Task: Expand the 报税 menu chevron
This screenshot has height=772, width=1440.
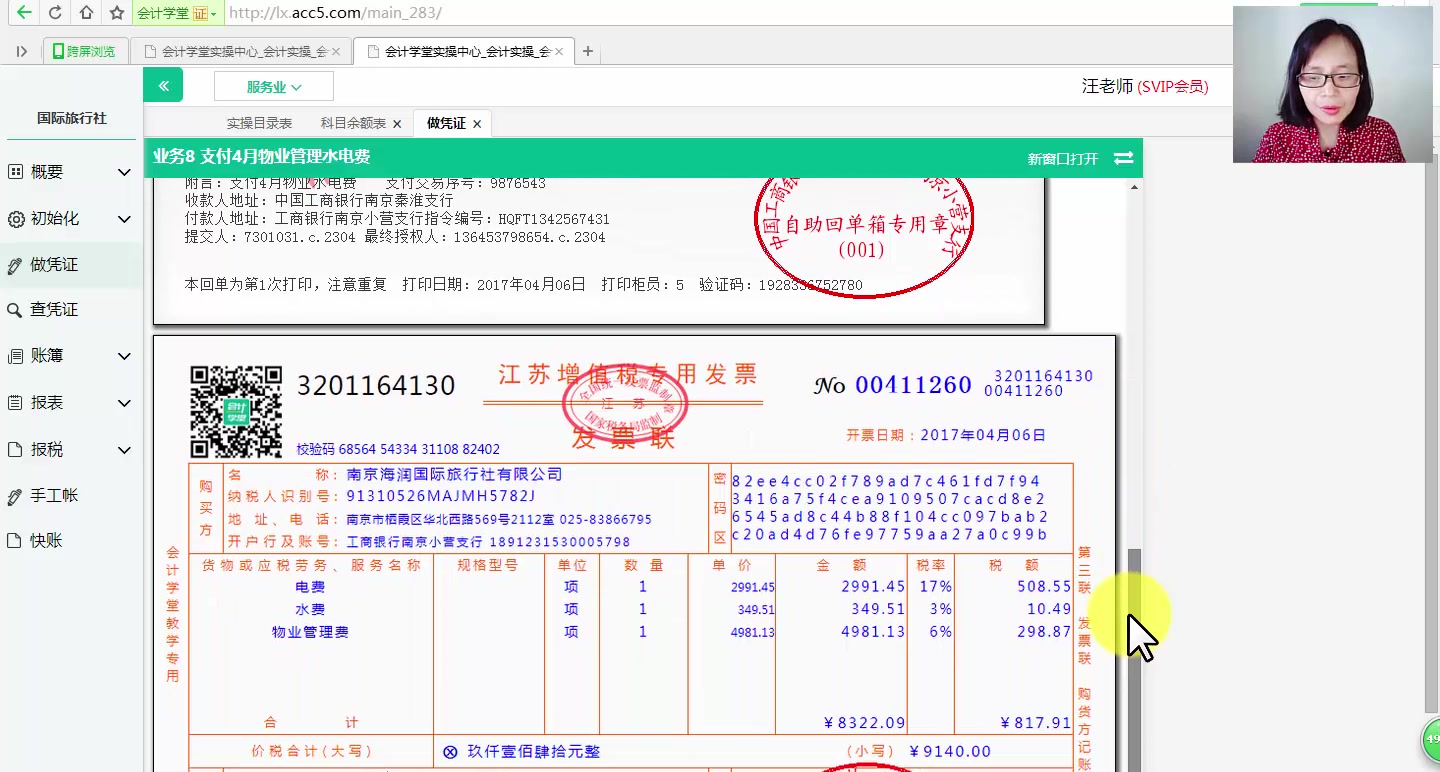Action: click(124, 450)
